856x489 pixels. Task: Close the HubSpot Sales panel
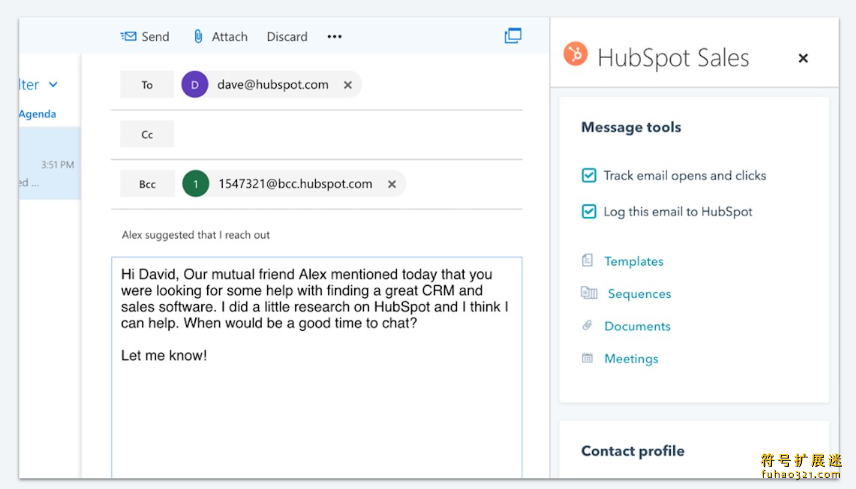point(803,58)
